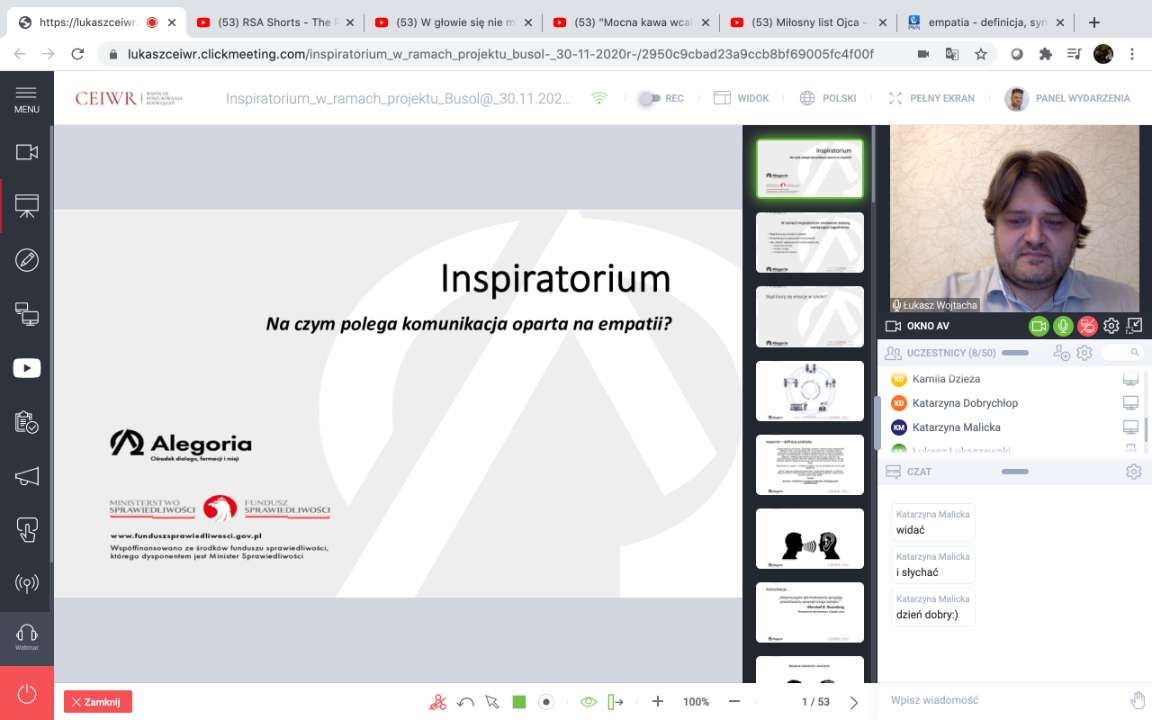Click the raise hand icon in chat

(1137, 700)
